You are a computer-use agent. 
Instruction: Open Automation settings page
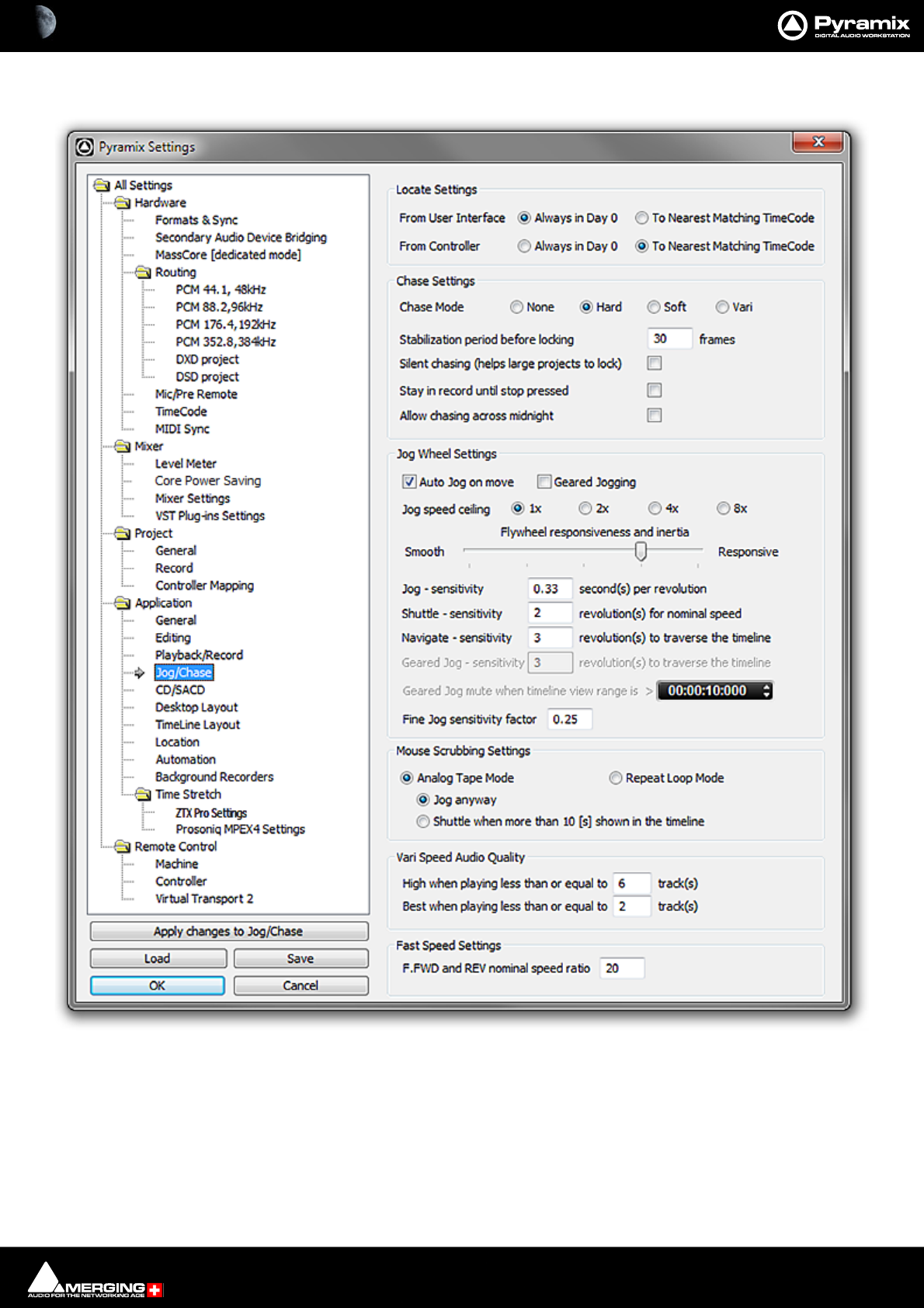[186, 760]
